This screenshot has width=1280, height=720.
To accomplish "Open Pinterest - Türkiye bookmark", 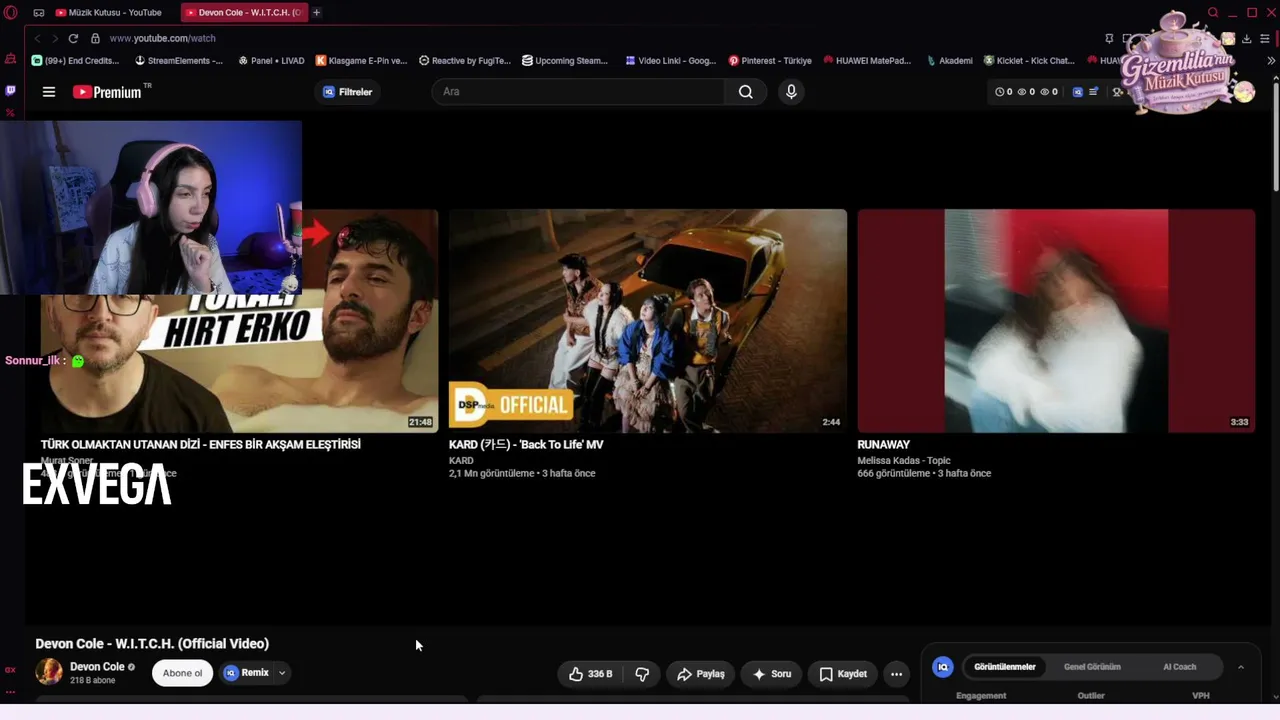I will click(x=771, y=60).
